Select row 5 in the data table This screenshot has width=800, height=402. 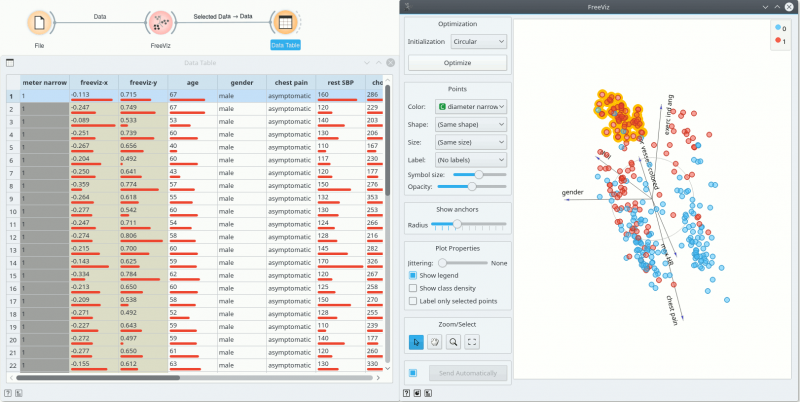point(13,146)
